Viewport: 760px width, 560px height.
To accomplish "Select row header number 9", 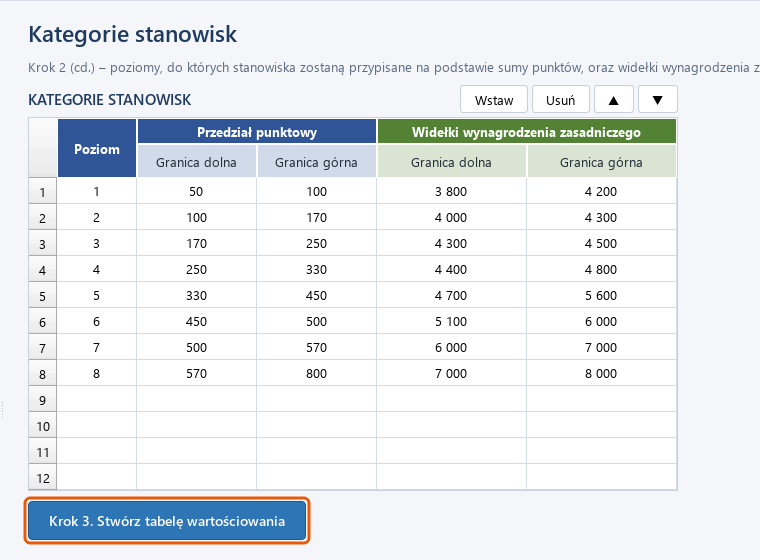I will (x=43, y=400).
